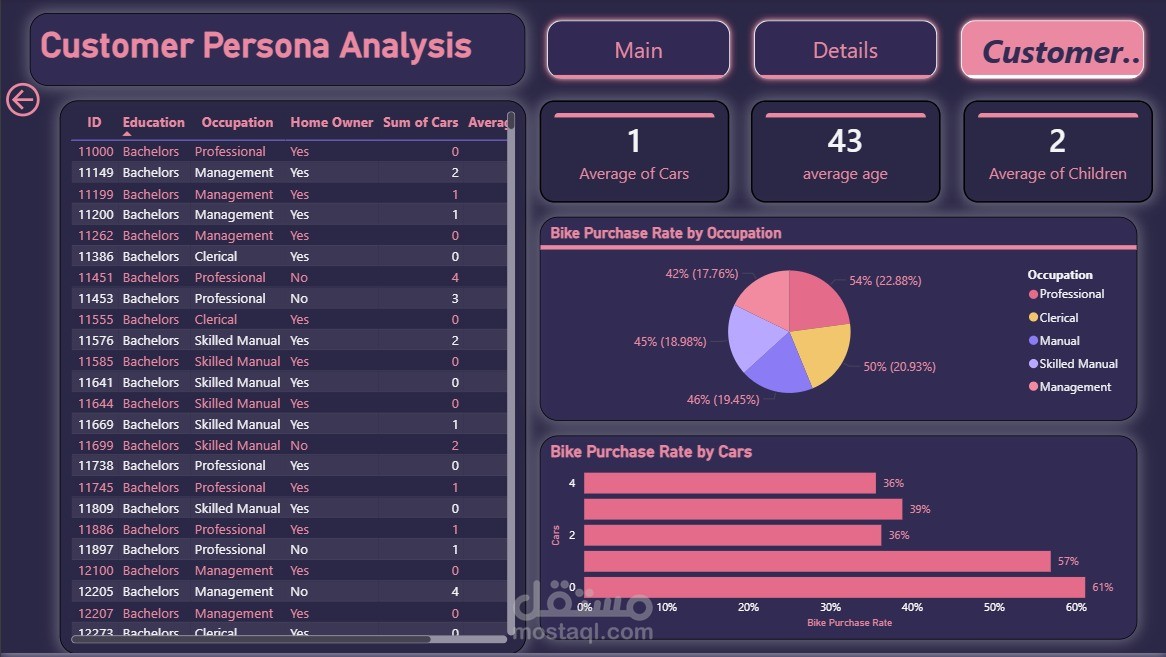
Task: Sort table by Sum of Cars header
Action: 420,122
